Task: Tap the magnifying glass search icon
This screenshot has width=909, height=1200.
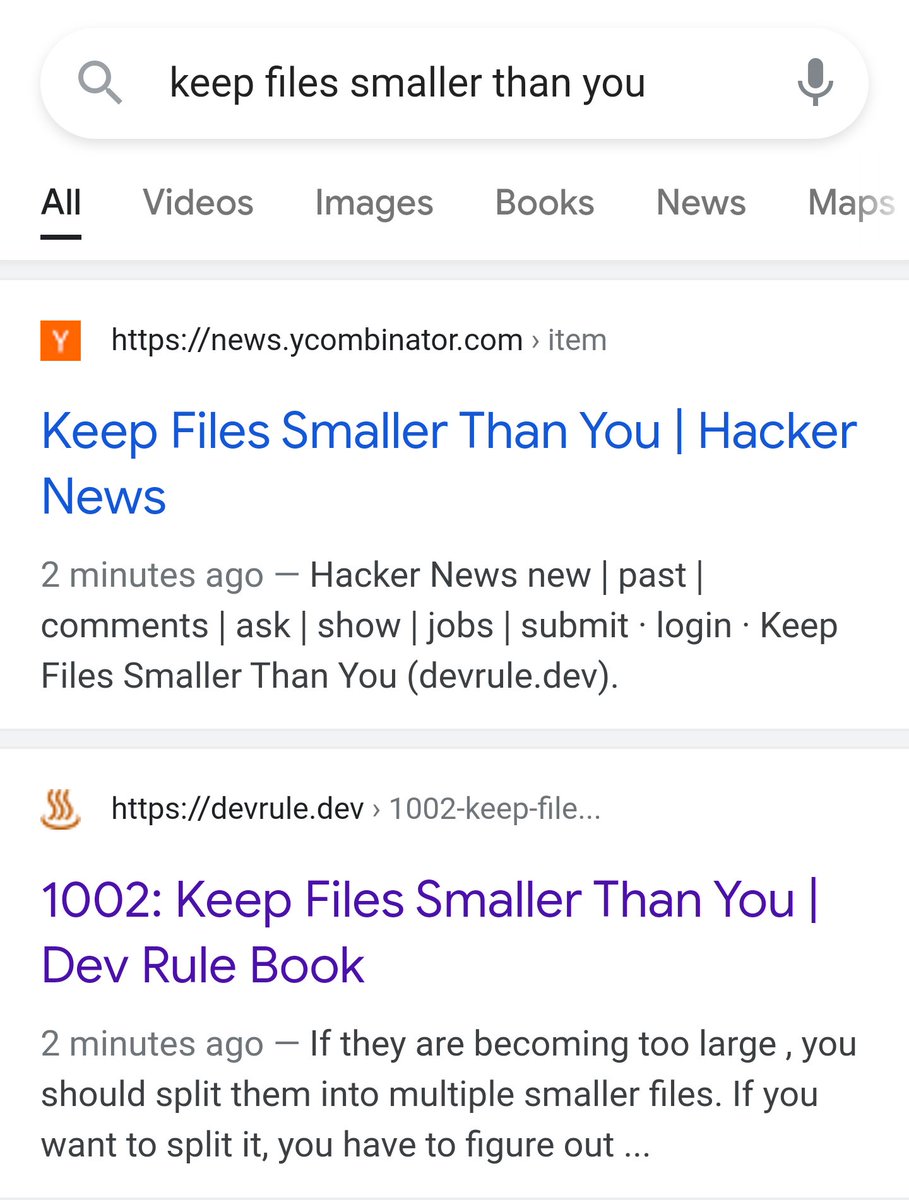Action: [x=100, y=83]
